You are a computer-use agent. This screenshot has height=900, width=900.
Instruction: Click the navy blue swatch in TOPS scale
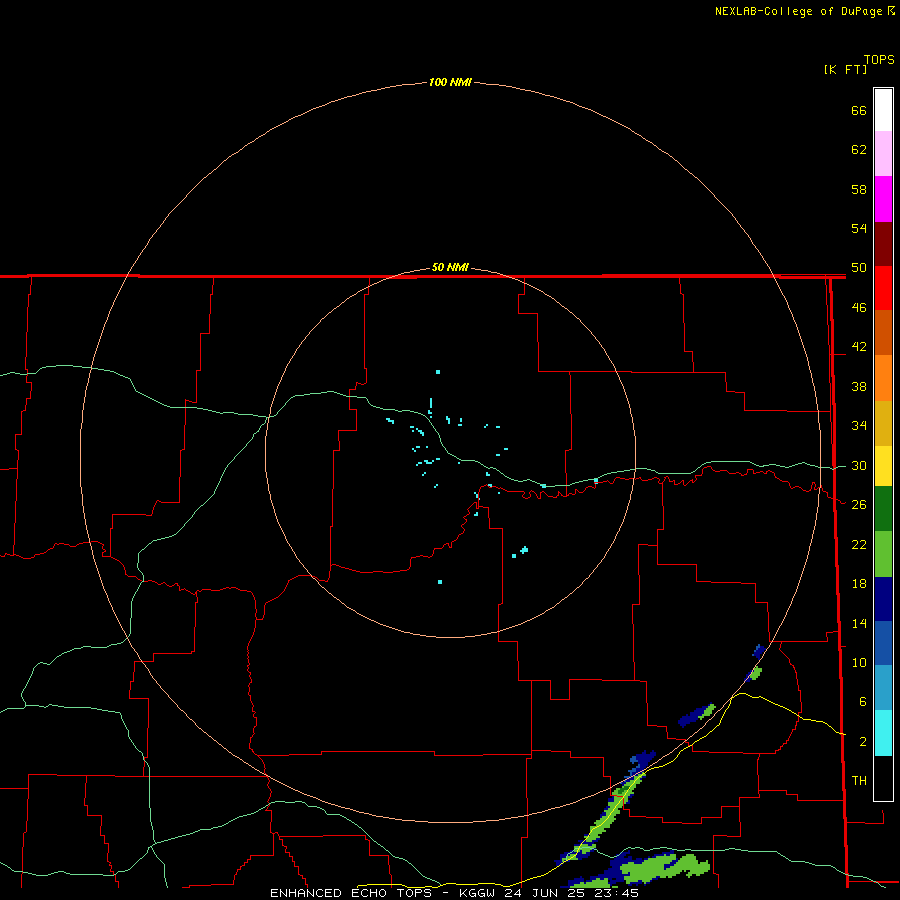(883, 599)
